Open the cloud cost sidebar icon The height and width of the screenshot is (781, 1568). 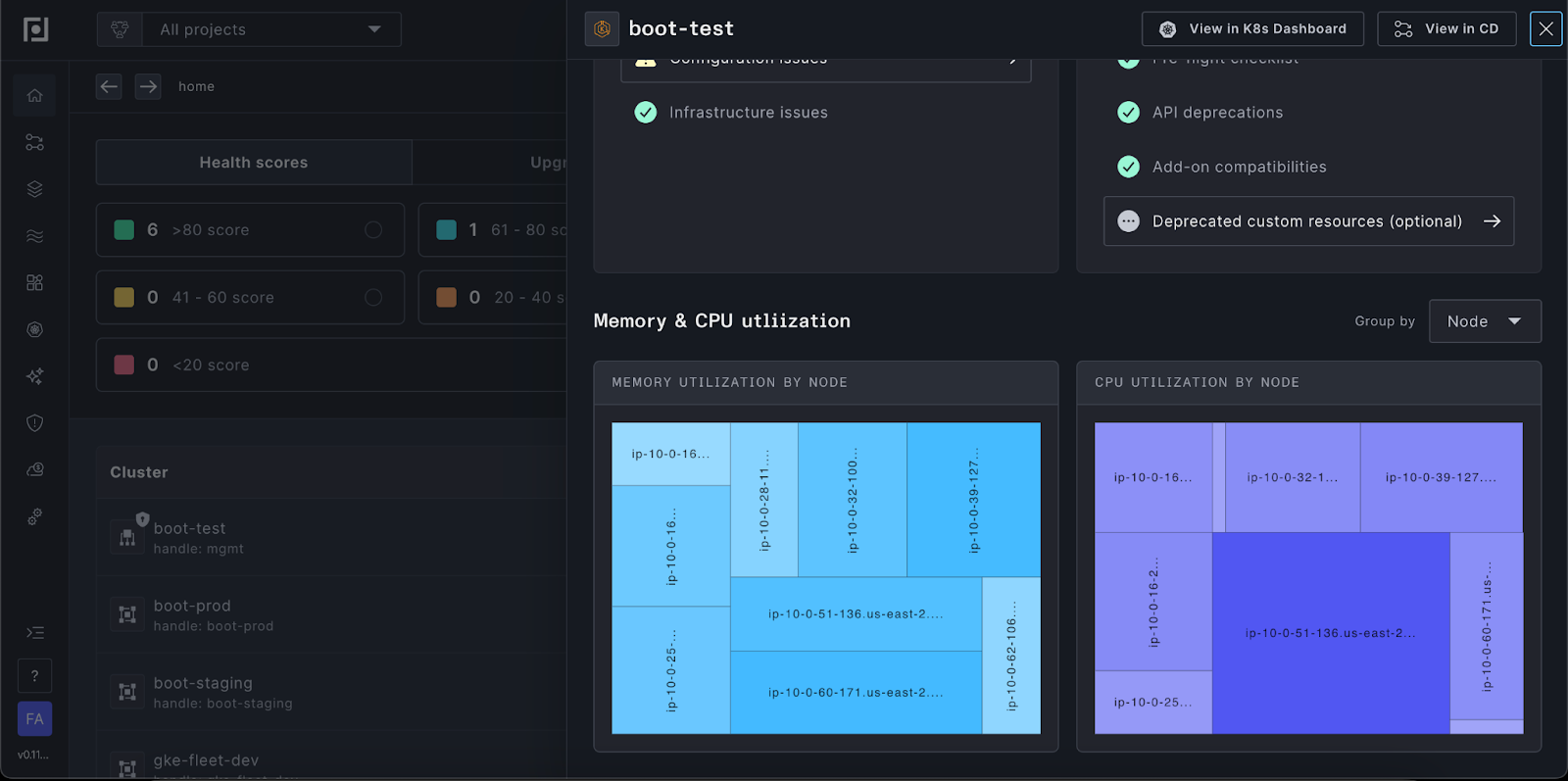pyautogui.click(x=34, y=470)
